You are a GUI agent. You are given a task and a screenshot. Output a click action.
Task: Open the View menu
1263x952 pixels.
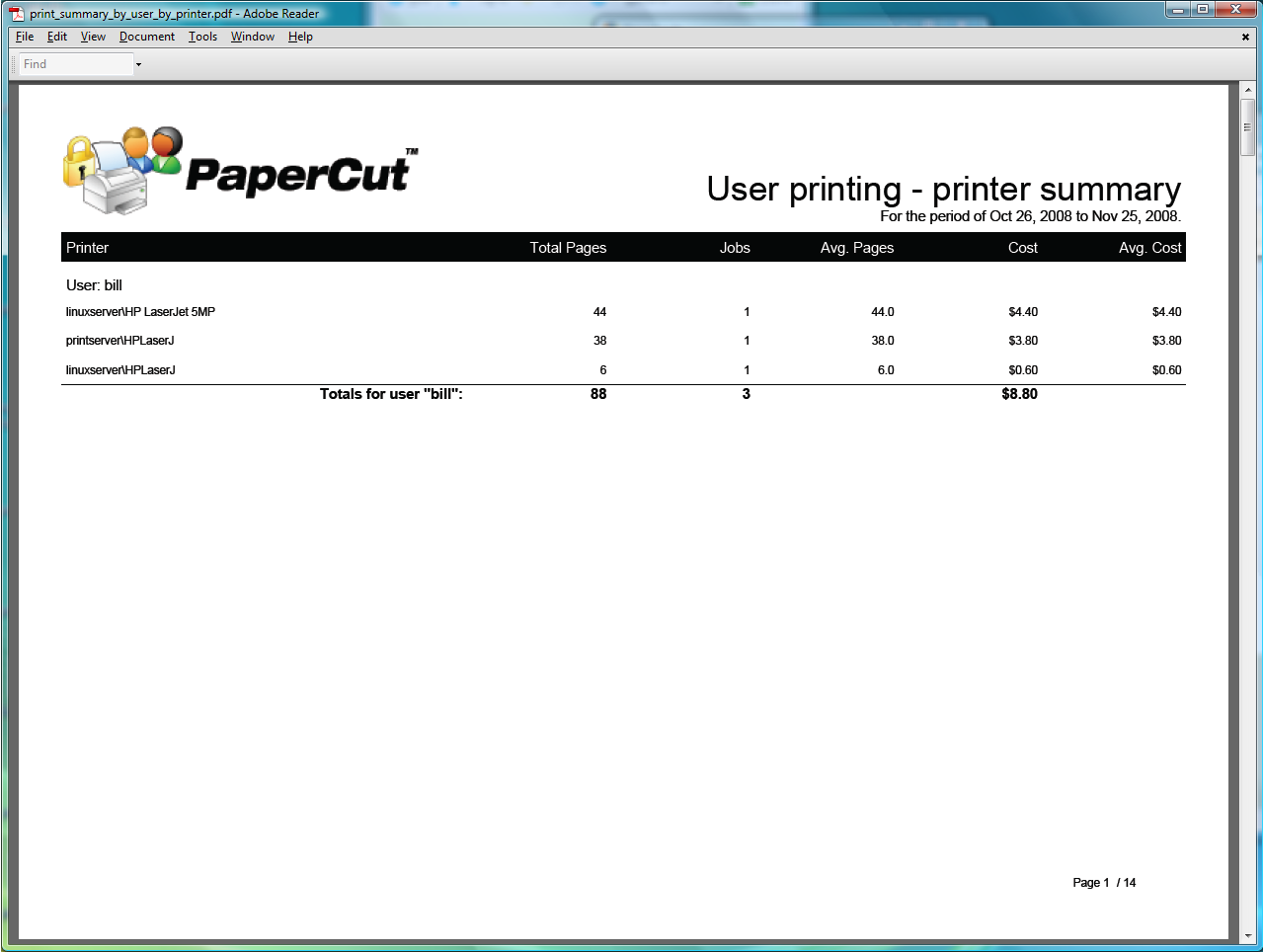(93, 37)
